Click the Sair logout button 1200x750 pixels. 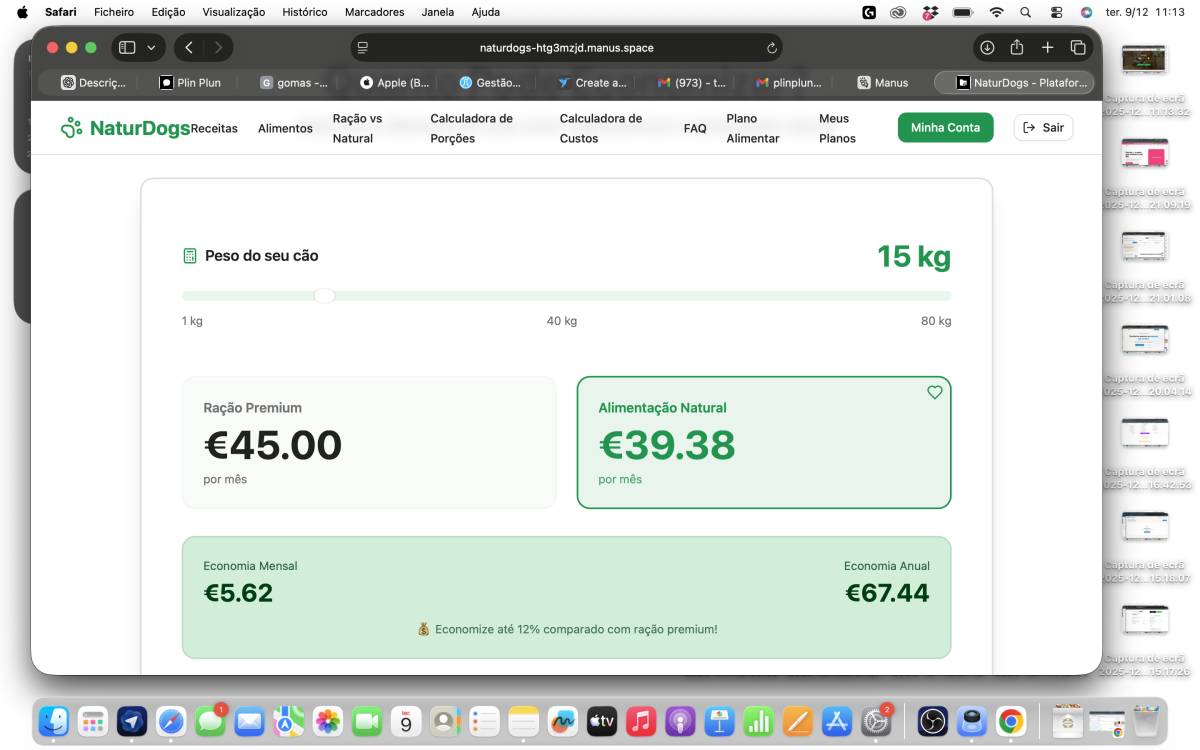1043,127
